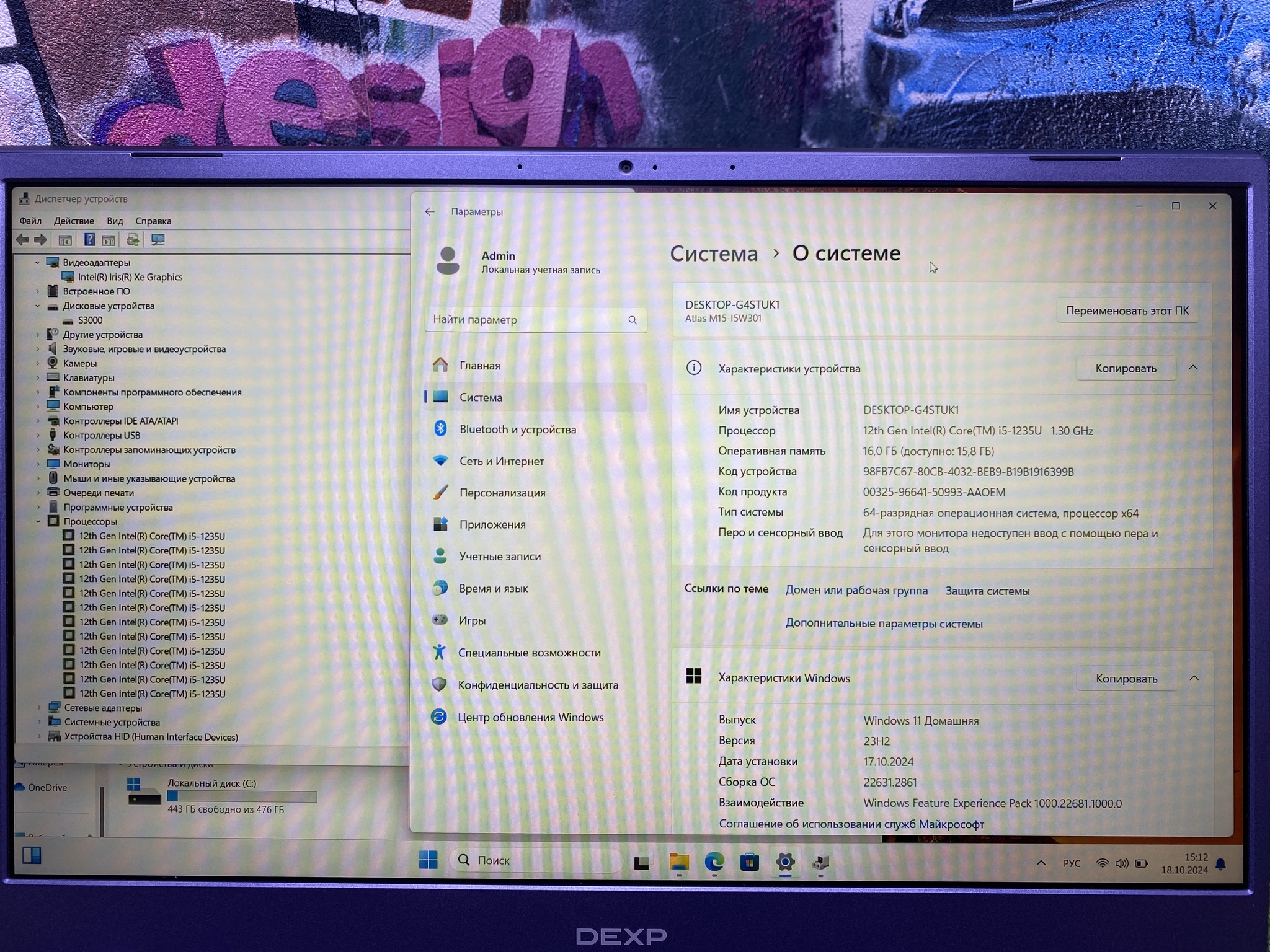Open the Действие menu
Screen dimensions: 1270x952
pyautogui.click(x=74, y=221)
